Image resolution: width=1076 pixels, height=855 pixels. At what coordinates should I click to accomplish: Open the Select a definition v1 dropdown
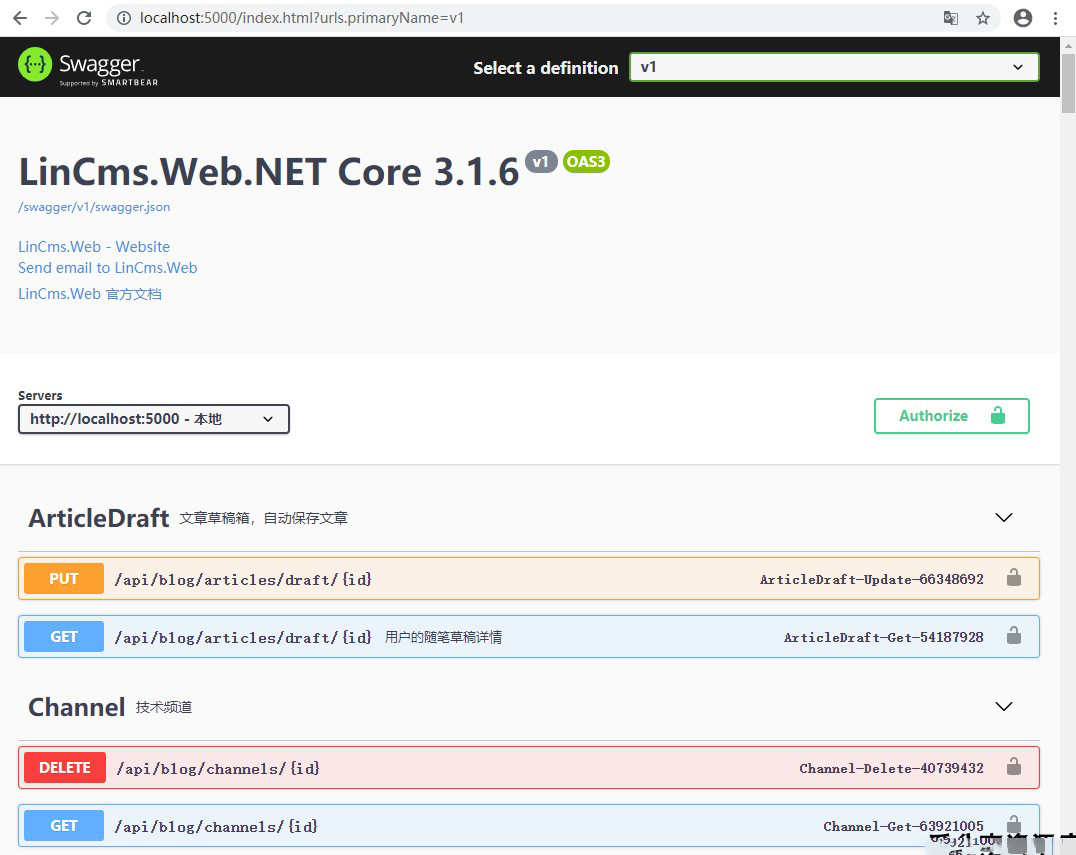pos(834,67)
